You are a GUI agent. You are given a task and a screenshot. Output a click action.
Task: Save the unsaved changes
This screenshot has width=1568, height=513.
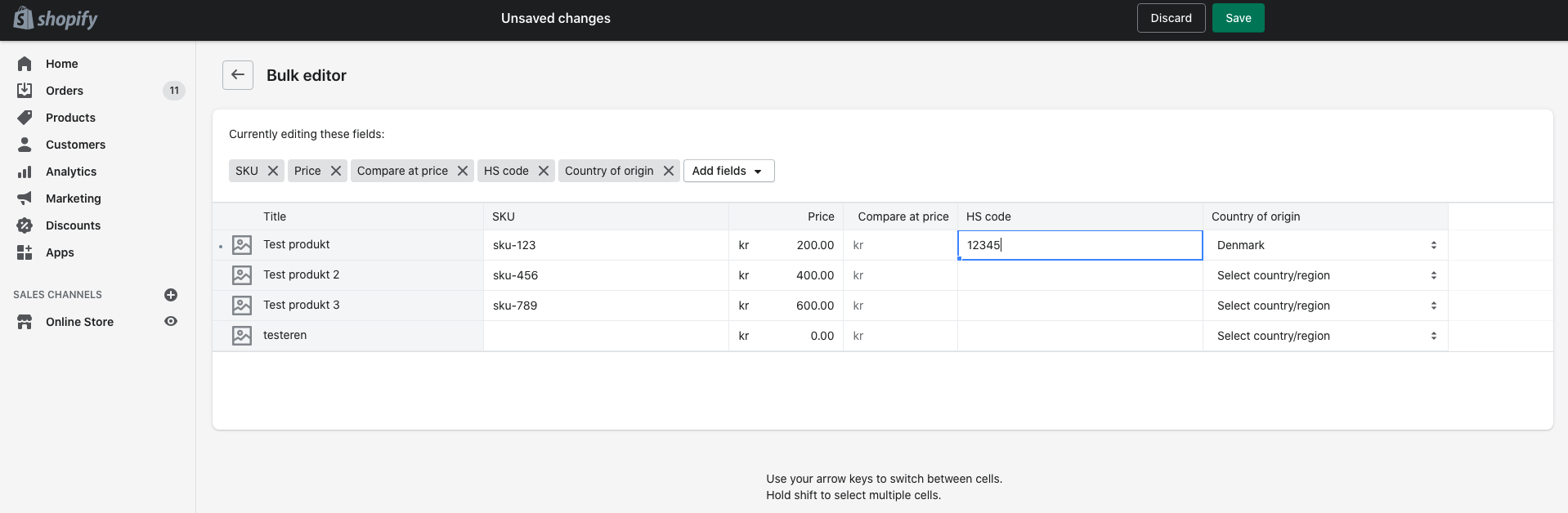1238,18
